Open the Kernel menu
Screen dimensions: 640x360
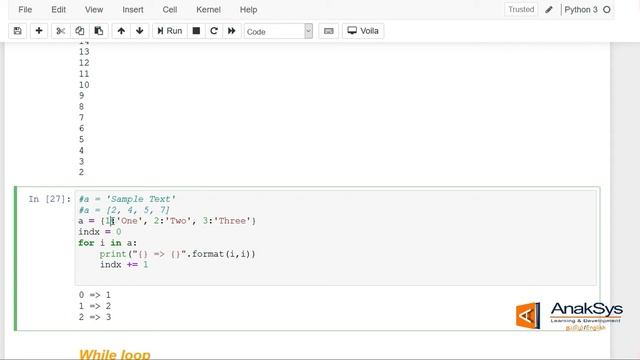208,9
